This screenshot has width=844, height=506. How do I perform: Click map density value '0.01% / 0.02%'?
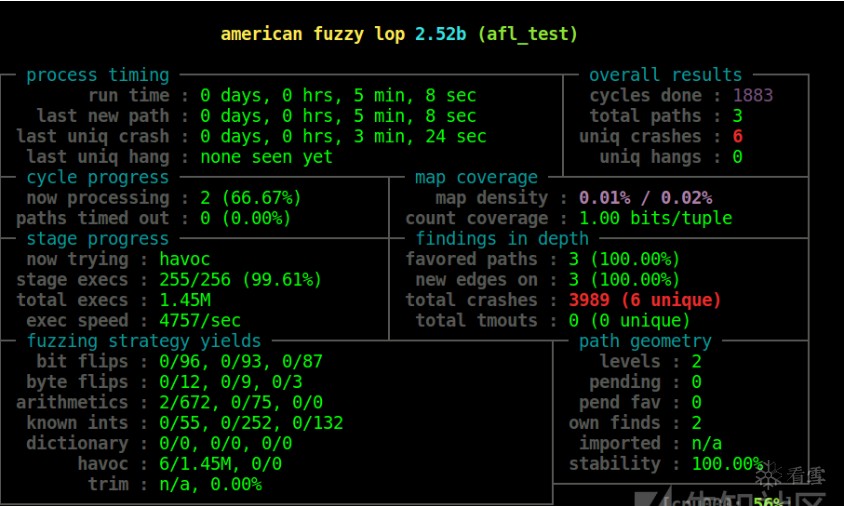coord(645,198)
